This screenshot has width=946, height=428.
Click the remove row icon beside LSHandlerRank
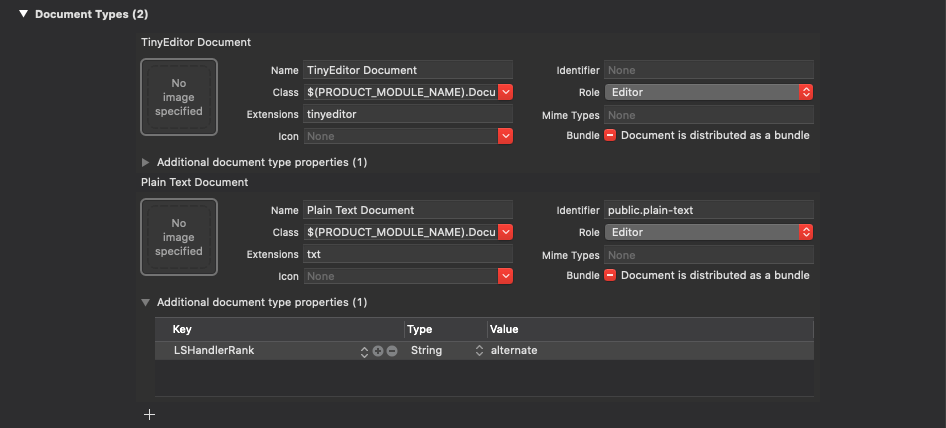[392, 351]
